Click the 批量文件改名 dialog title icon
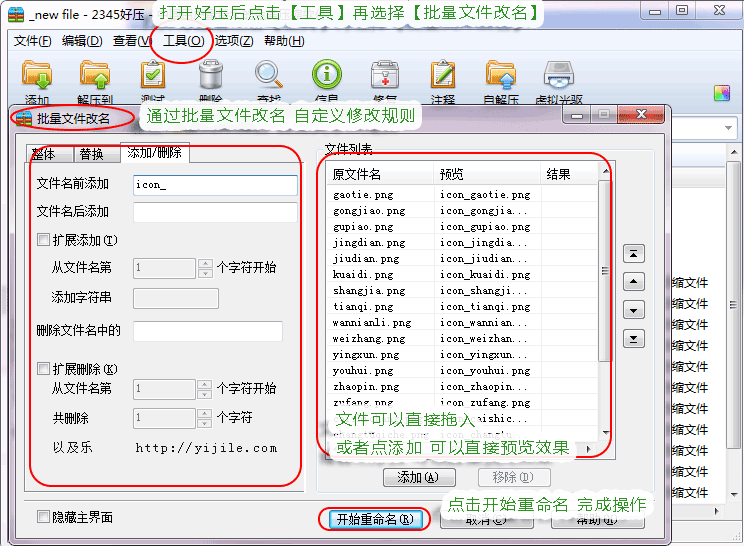The width and height of the screenshot is (744, 546). pos(24,119)
